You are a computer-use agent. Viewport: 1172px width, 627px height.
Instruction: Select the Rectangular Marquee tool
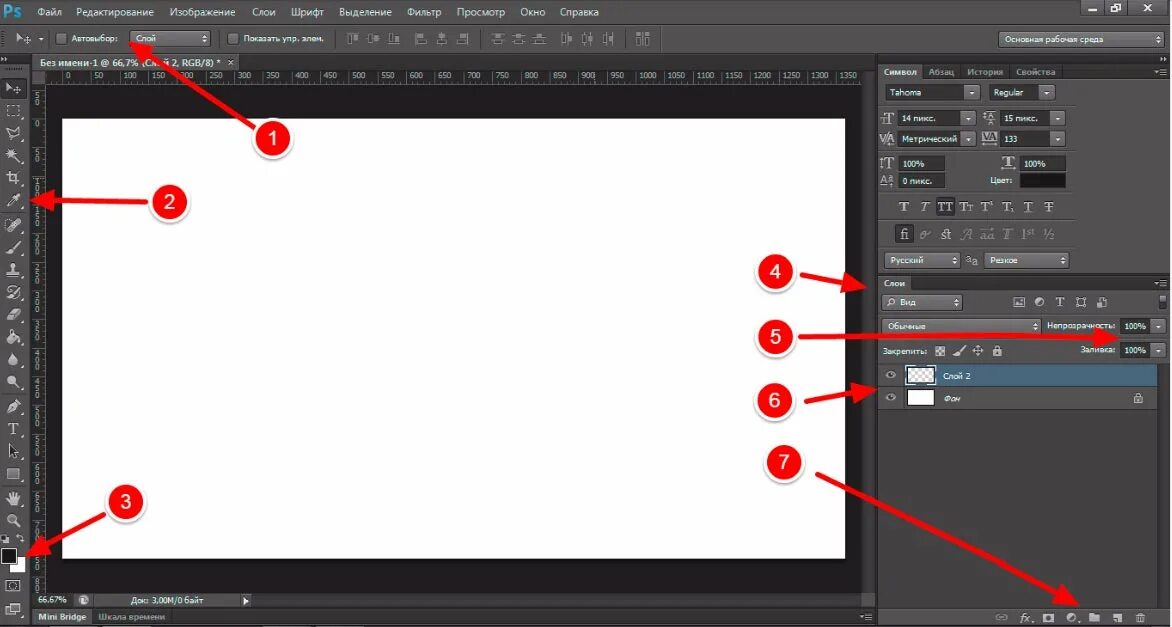pyautogui.click(x=13, y=111)
